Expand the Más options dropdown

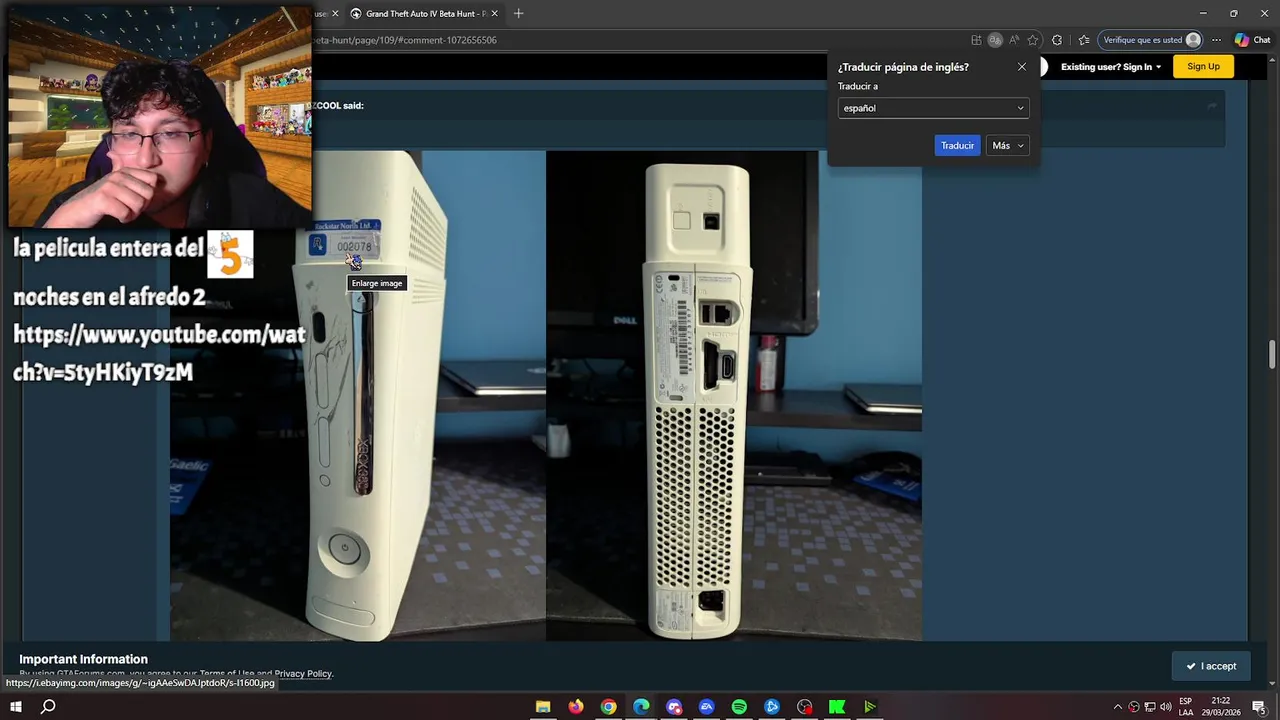pyautogui.click(x=1007, y=146)
